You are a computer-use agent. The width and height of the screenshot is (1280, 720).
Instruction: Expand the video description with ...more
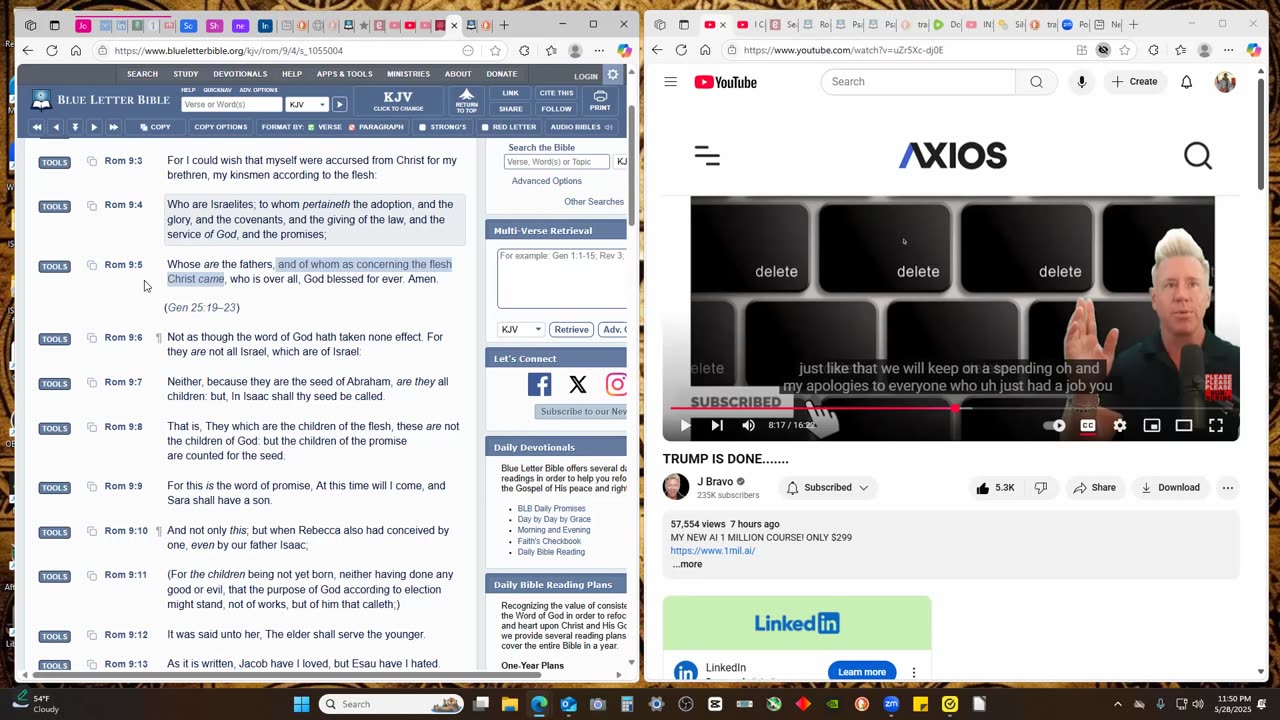tap(687, 565)
